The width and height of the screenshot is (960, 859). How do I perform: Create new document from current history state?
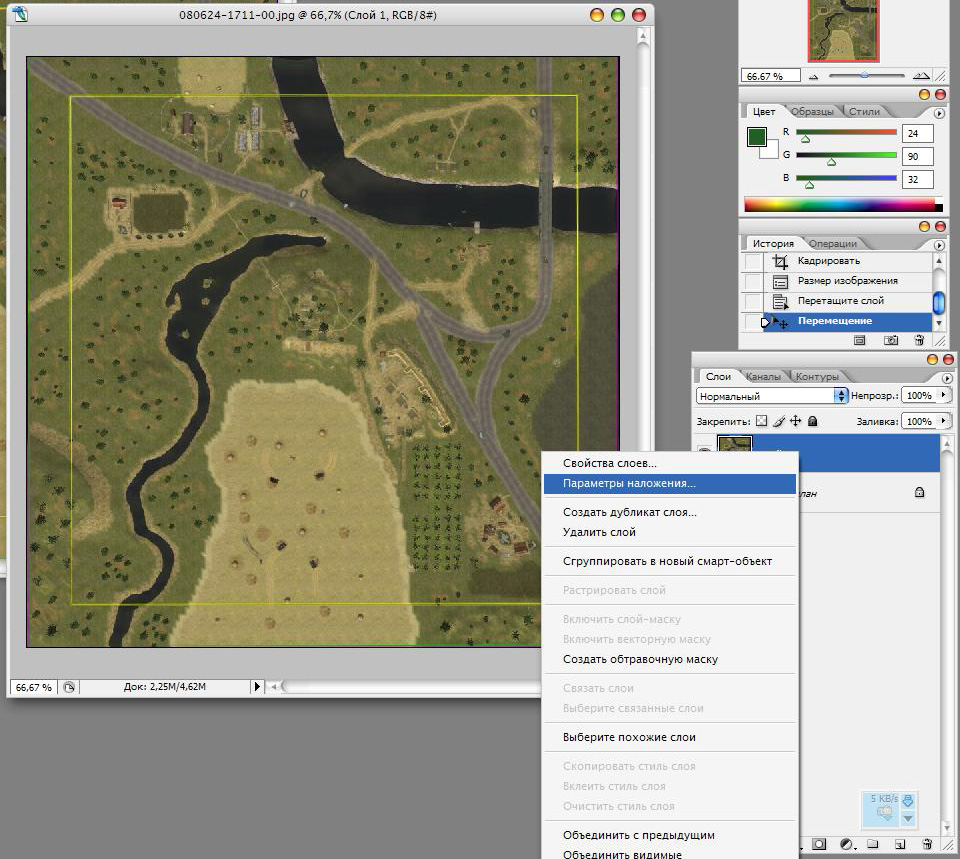pyautogui.click(x=860, y=340)
